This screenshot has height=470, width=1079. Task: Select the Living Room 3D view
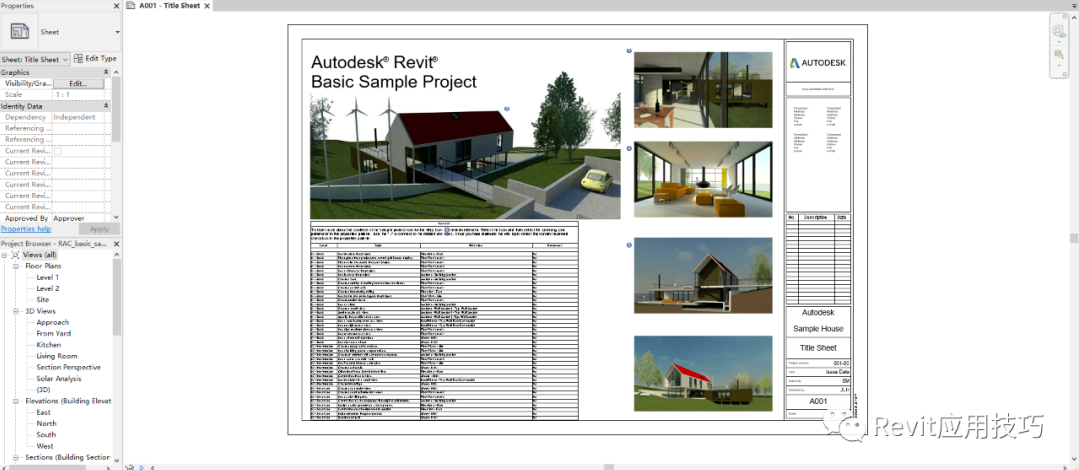coord(56,356)
